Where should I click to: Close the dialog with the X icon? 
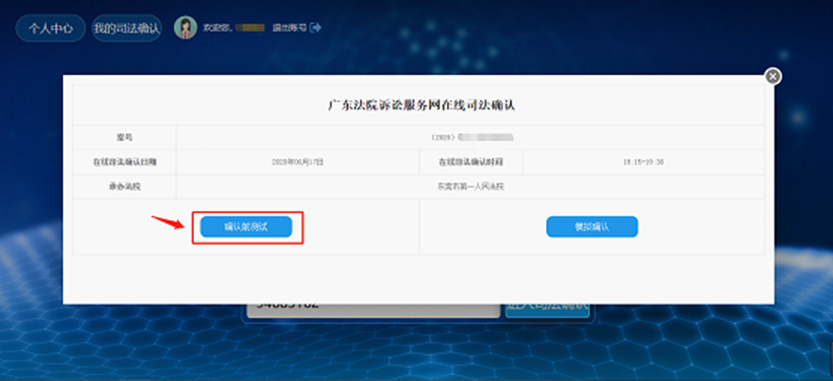click(x=773, y=77)
